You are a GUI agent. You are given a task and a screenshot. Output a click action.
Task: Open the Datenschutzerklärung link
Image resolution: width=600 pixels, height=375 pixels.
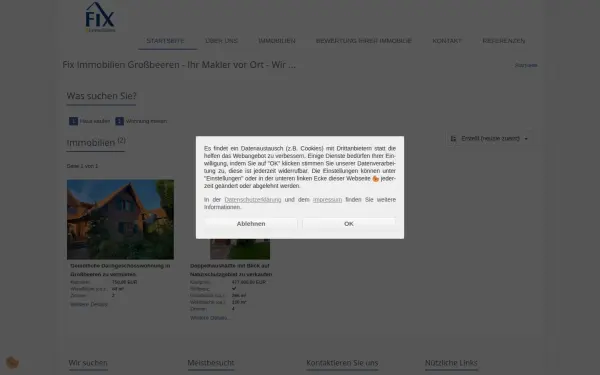(253, 200)
